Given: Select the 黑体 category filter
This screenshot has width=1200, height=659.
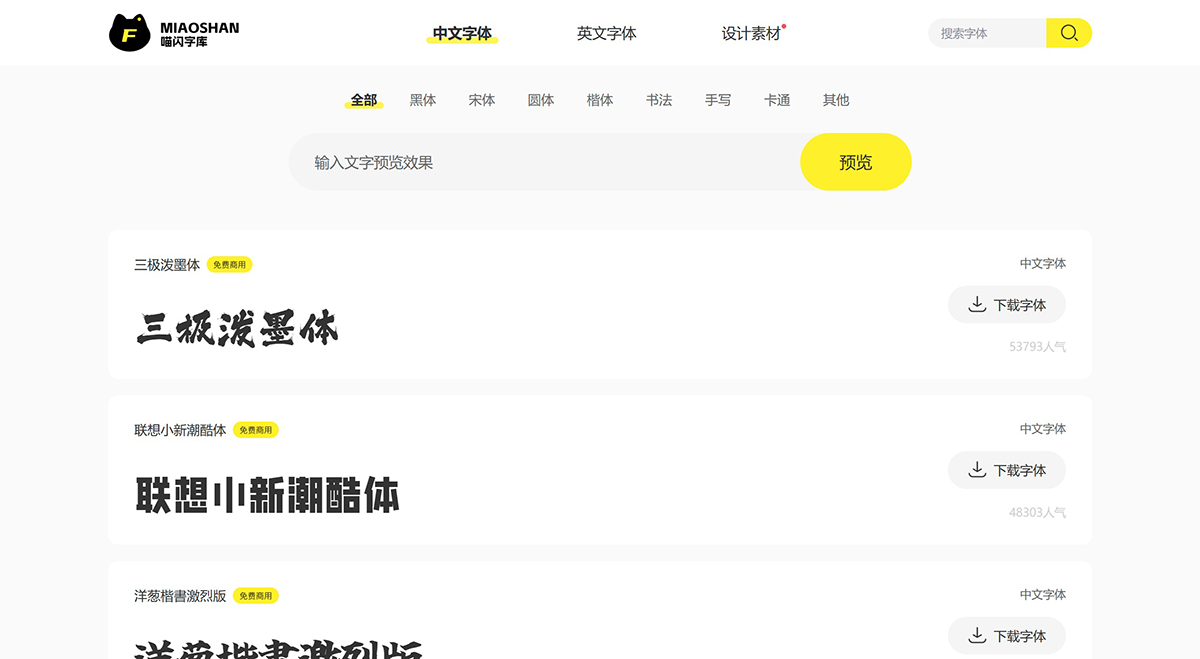Looking at the screenshot, I should click(422, 100).
